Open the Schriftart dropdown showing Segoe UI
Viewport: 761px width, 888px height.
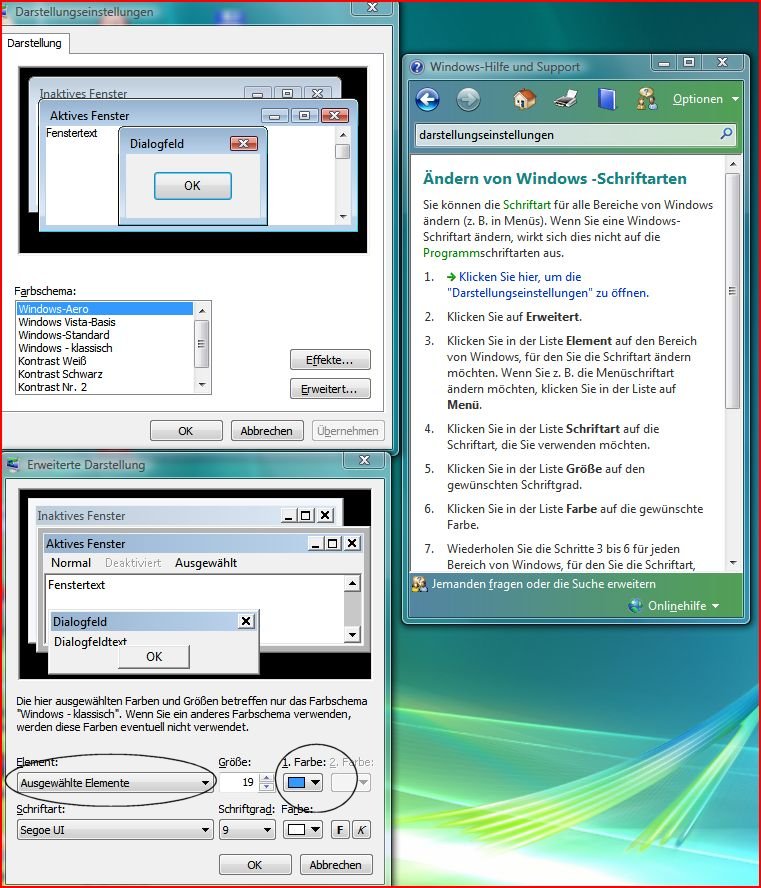116,830
